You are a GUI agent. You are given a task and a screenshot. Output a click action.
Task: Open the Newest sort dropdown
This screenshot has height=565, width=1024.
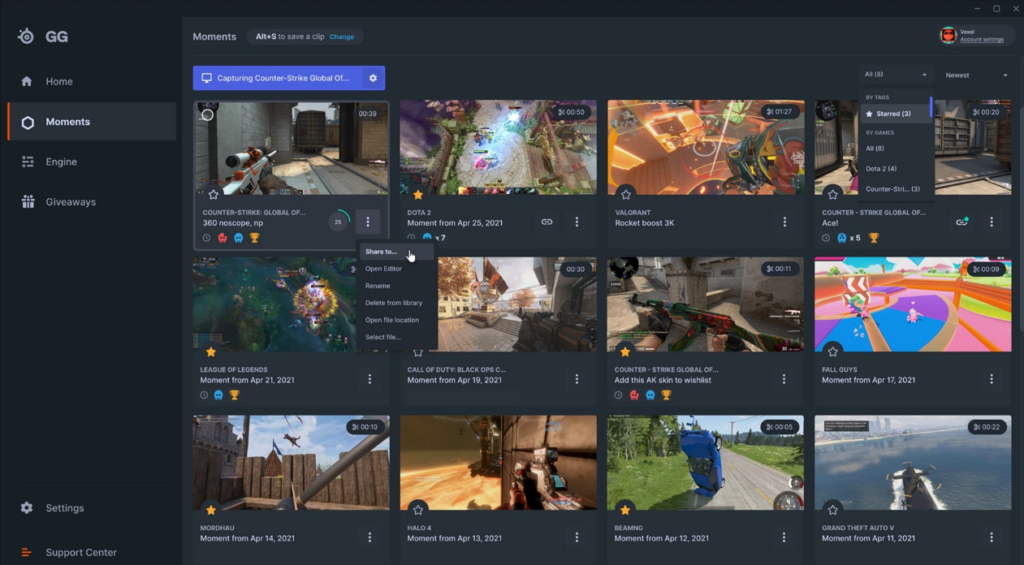click(976, 75)
